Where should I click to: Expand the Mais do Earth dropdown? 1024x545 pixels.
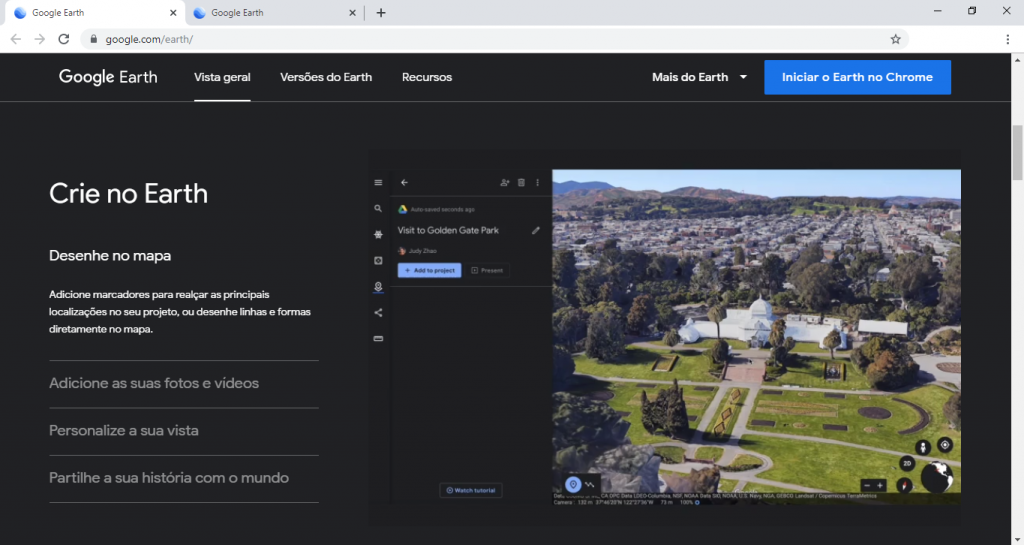(x=699, y=77)
